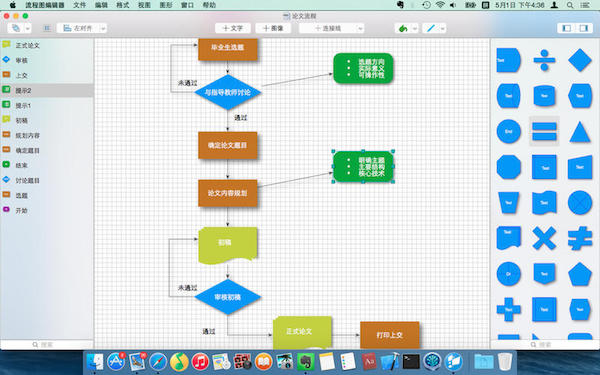This screenshot has height=375, width=600.
Task: Open the 格式 menu
Action: coord(122,5)
